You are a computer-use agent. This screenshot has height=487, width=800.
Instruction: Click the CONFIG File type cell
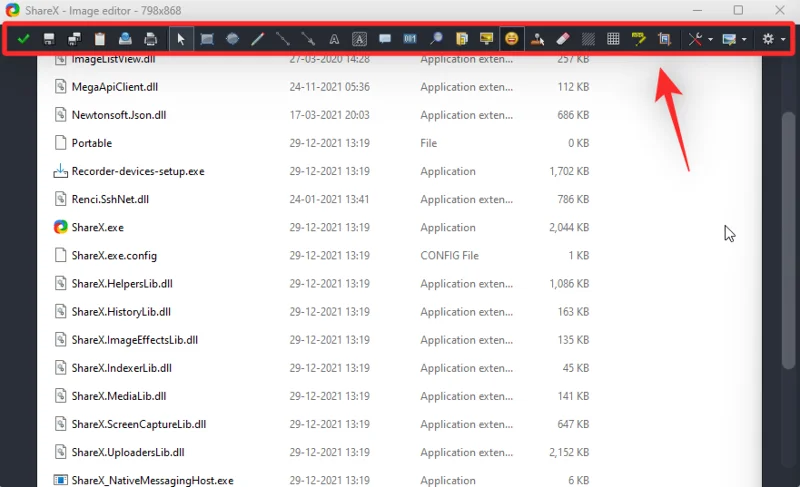(x=449, y=255)
